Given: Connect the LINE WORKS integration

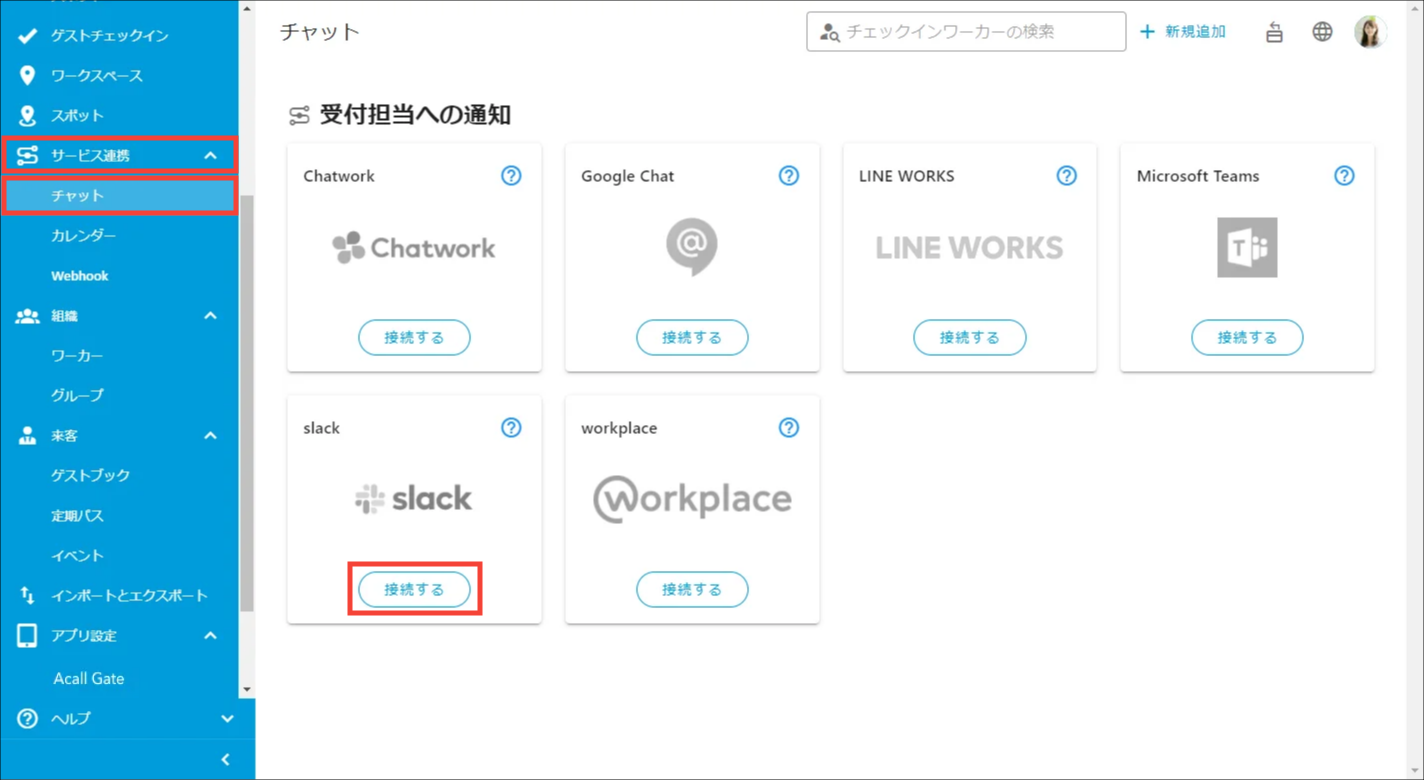Looking at the screenshot, I should point(970,338).
